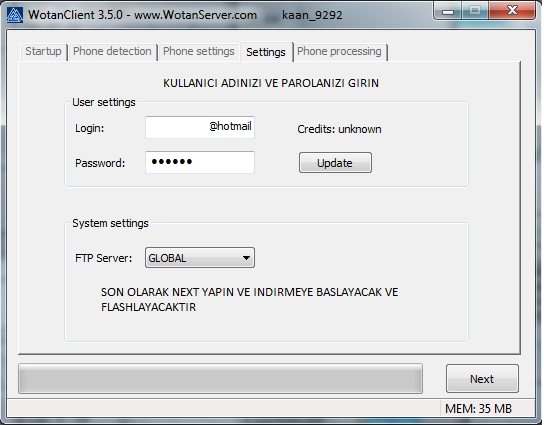Focus the Login text field
544x425 pixels.
[200, 127]
